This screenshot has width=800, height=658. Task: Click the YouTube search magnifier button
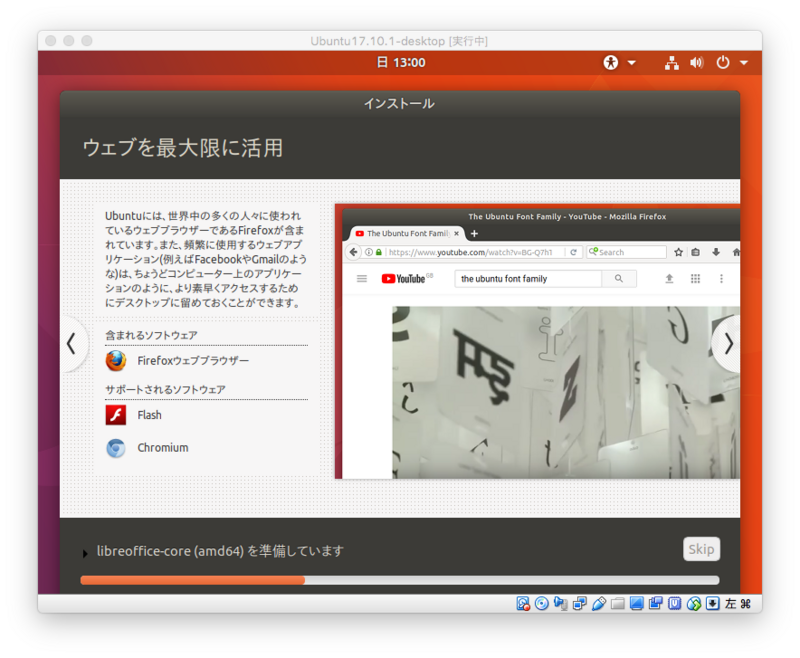[x=619, y=279]
